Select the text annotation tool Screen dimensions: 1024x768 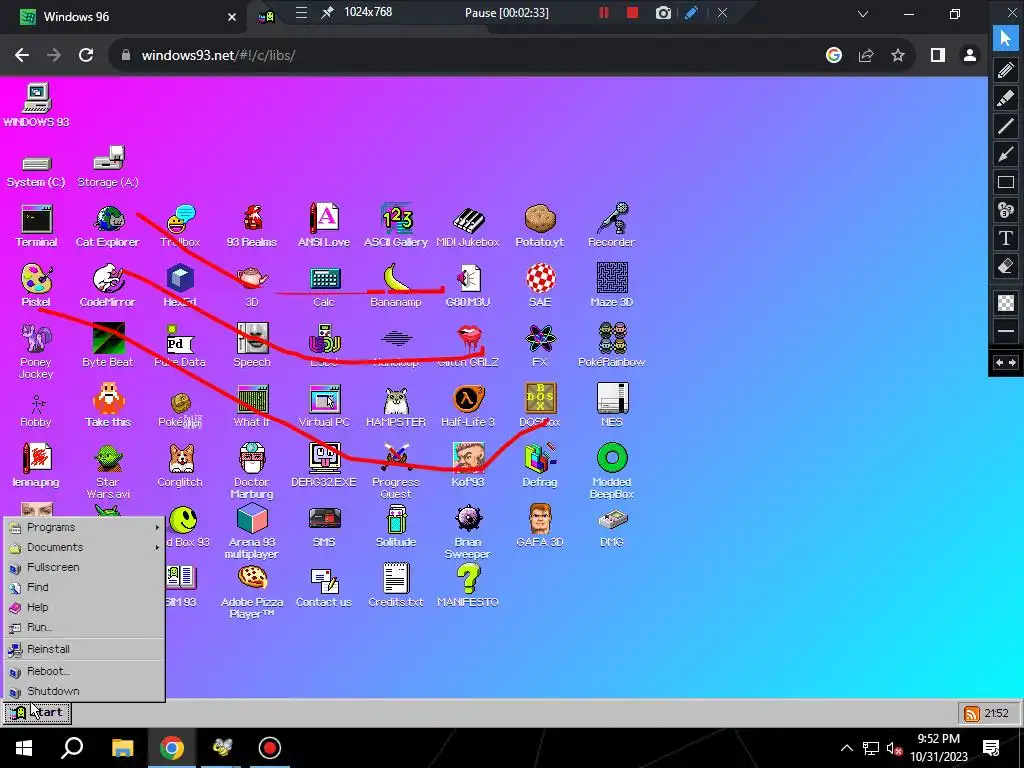point(1006,238)
